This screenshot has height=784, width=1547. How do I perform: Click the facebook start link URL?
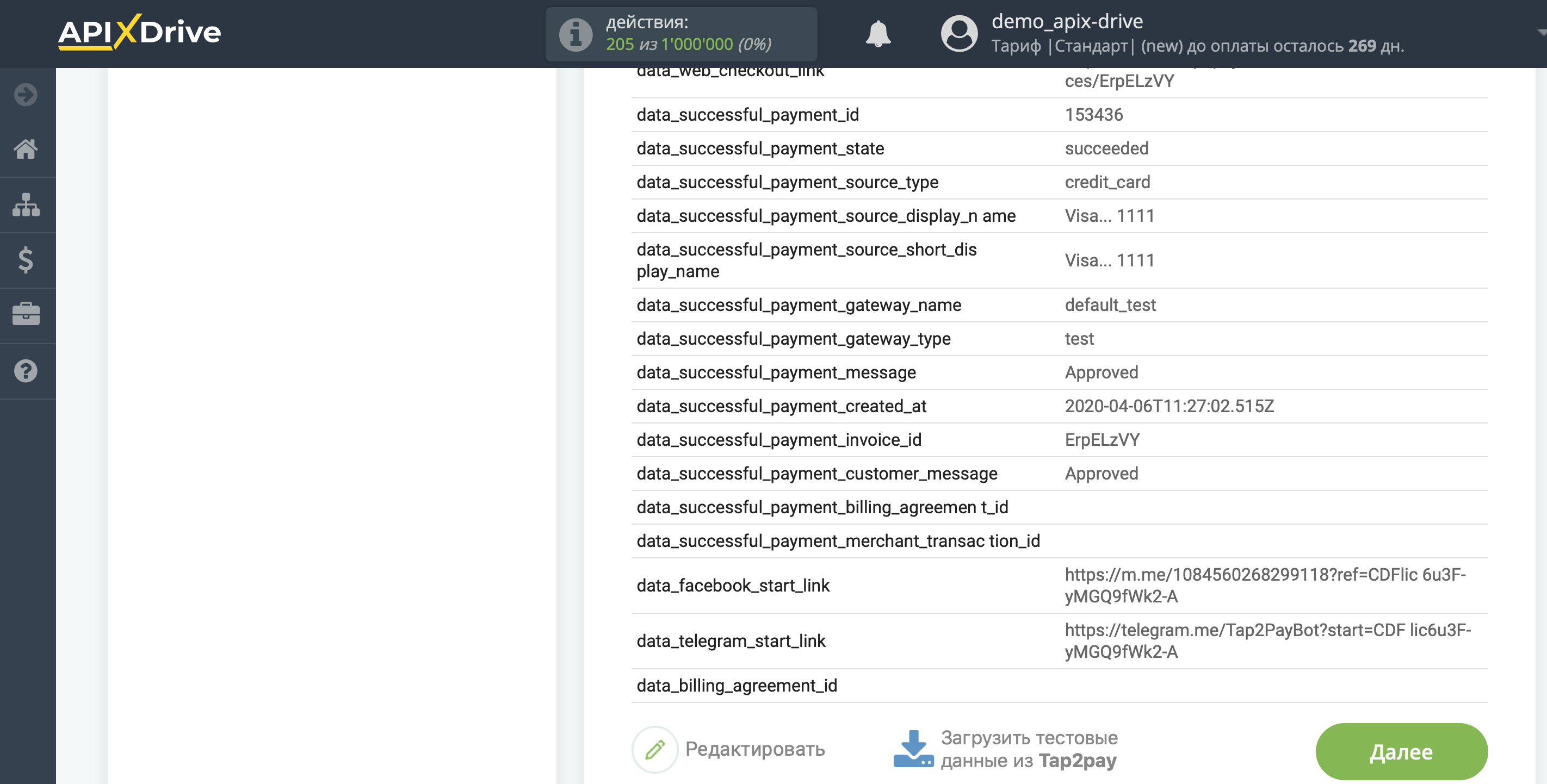coord(1265,586)
